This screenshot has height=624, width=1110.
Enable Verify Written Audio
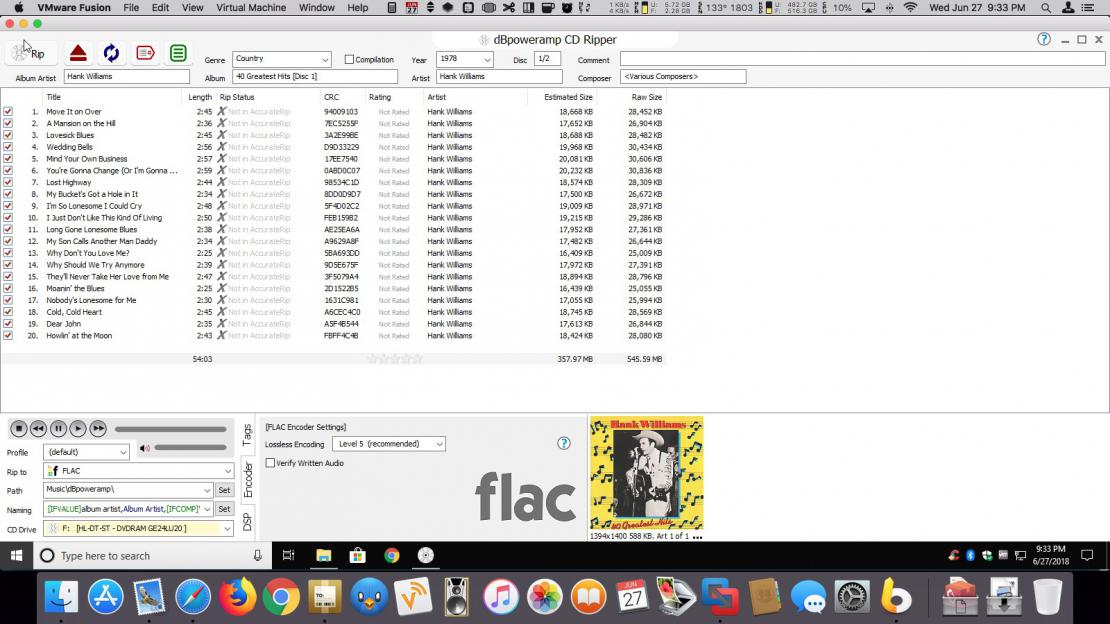click(x=271, y=463)
